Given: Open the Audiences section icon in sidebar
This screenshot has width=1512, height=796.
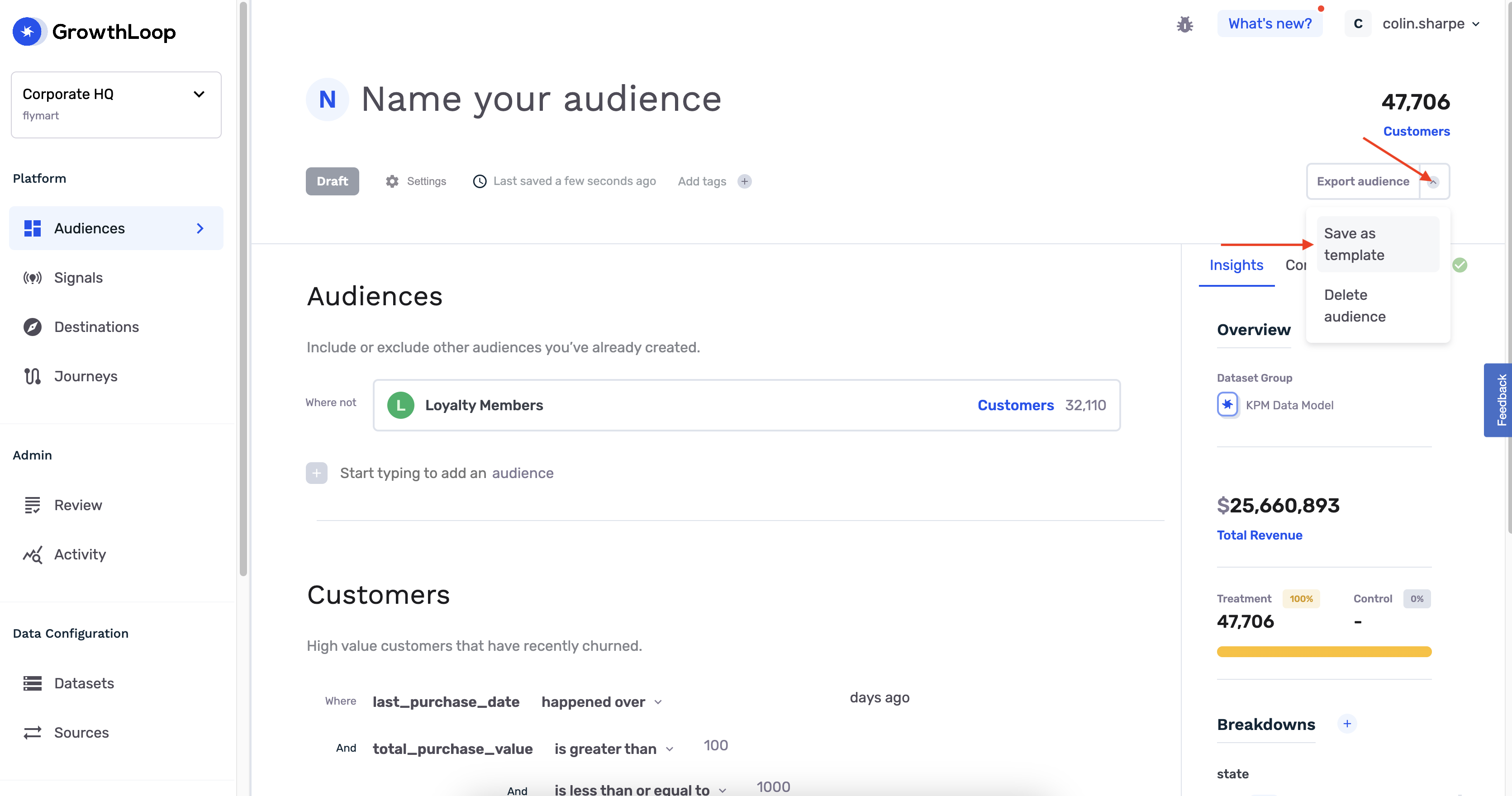Looking at the screenshot, I should pos(32,228).
